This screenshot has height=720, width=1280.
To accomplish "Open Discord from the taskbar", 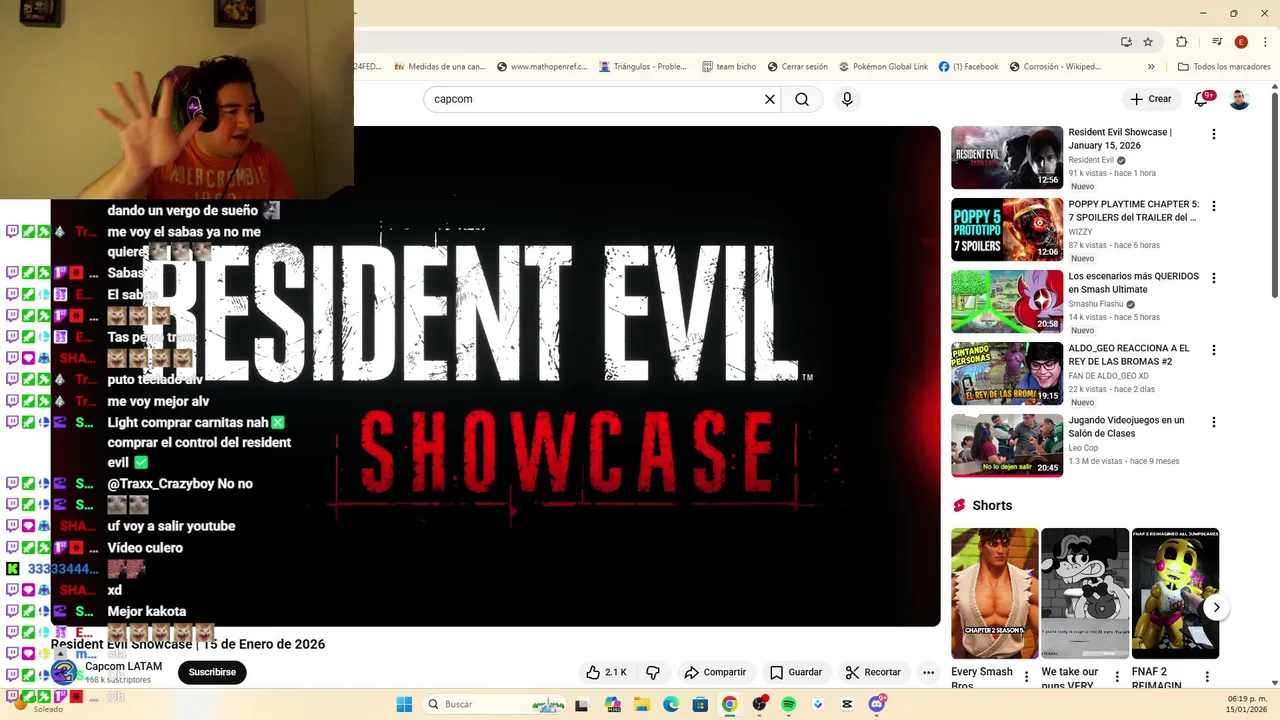I will [x=877, y=704].
